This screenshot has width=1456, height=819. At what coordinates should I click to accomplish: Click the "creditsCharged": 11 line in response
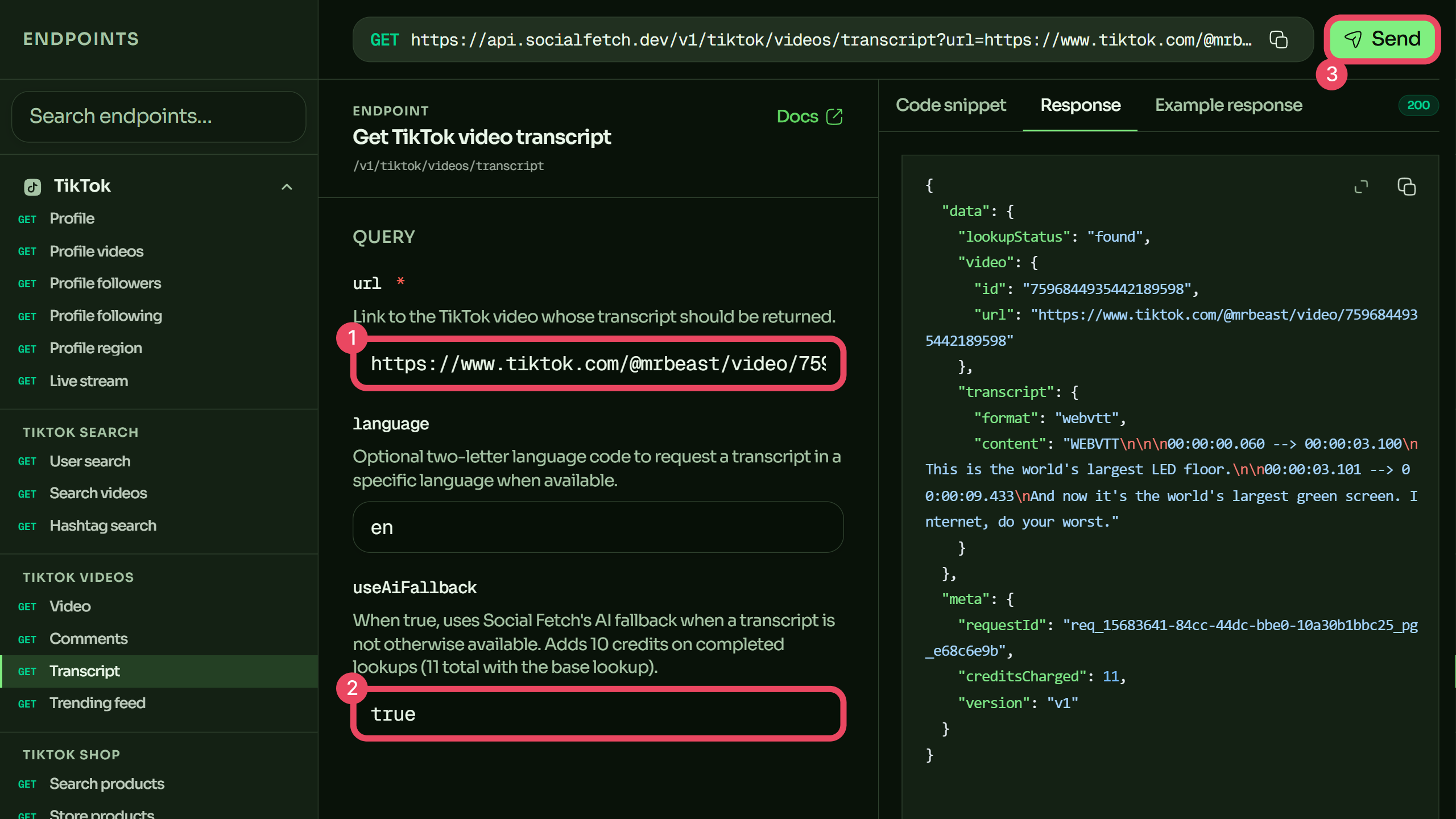tap(1041, 676)
